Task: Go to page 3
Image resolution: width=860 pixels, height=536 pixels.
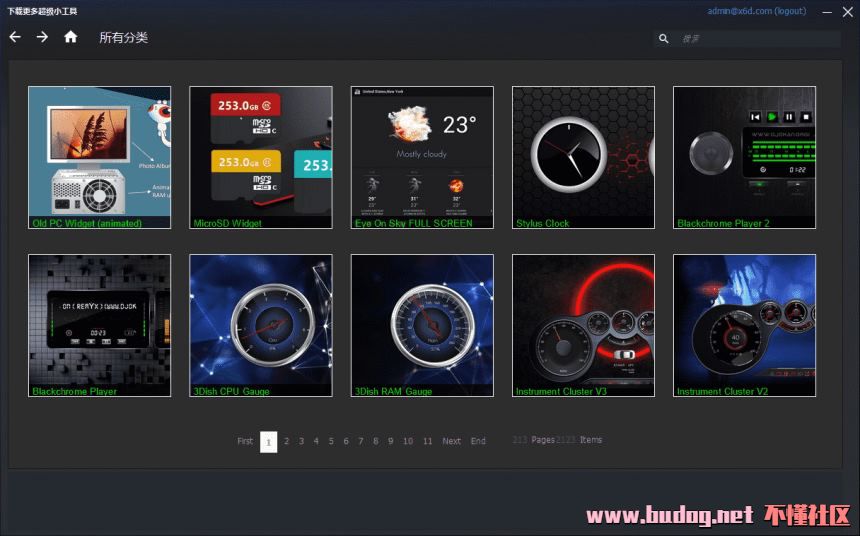Action: [x=301, y=441]
